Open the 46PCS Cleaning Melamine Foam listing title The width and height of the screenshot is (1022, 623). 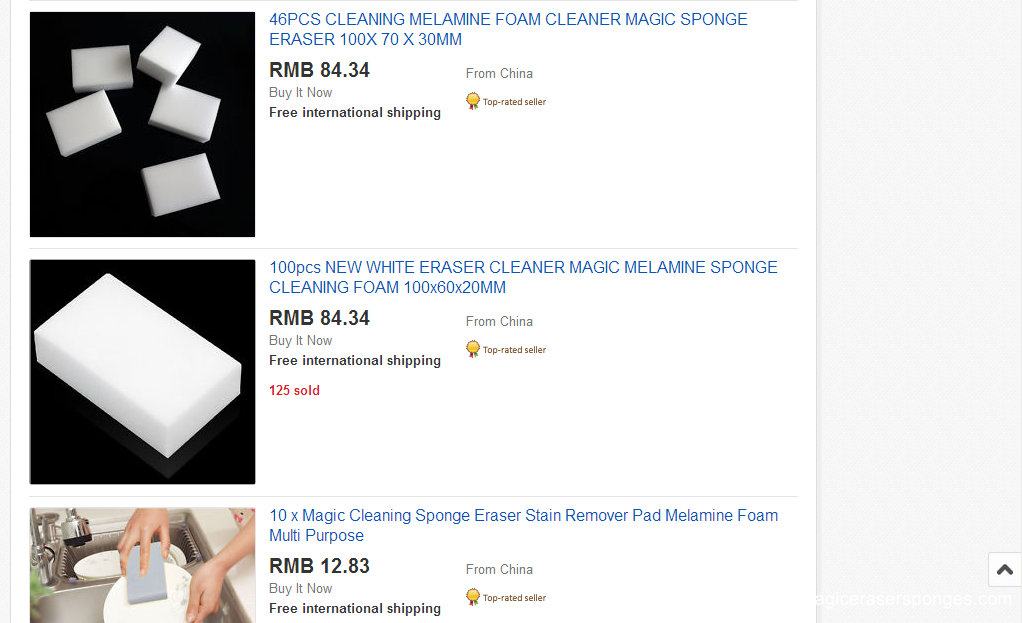tap(508, 29)
